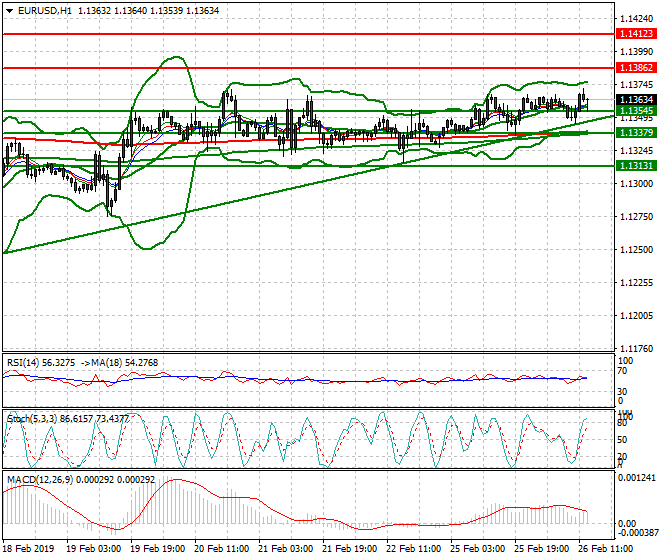
Task: Select the 26 Feb 11:00 time label
Action: click(605, 549)
